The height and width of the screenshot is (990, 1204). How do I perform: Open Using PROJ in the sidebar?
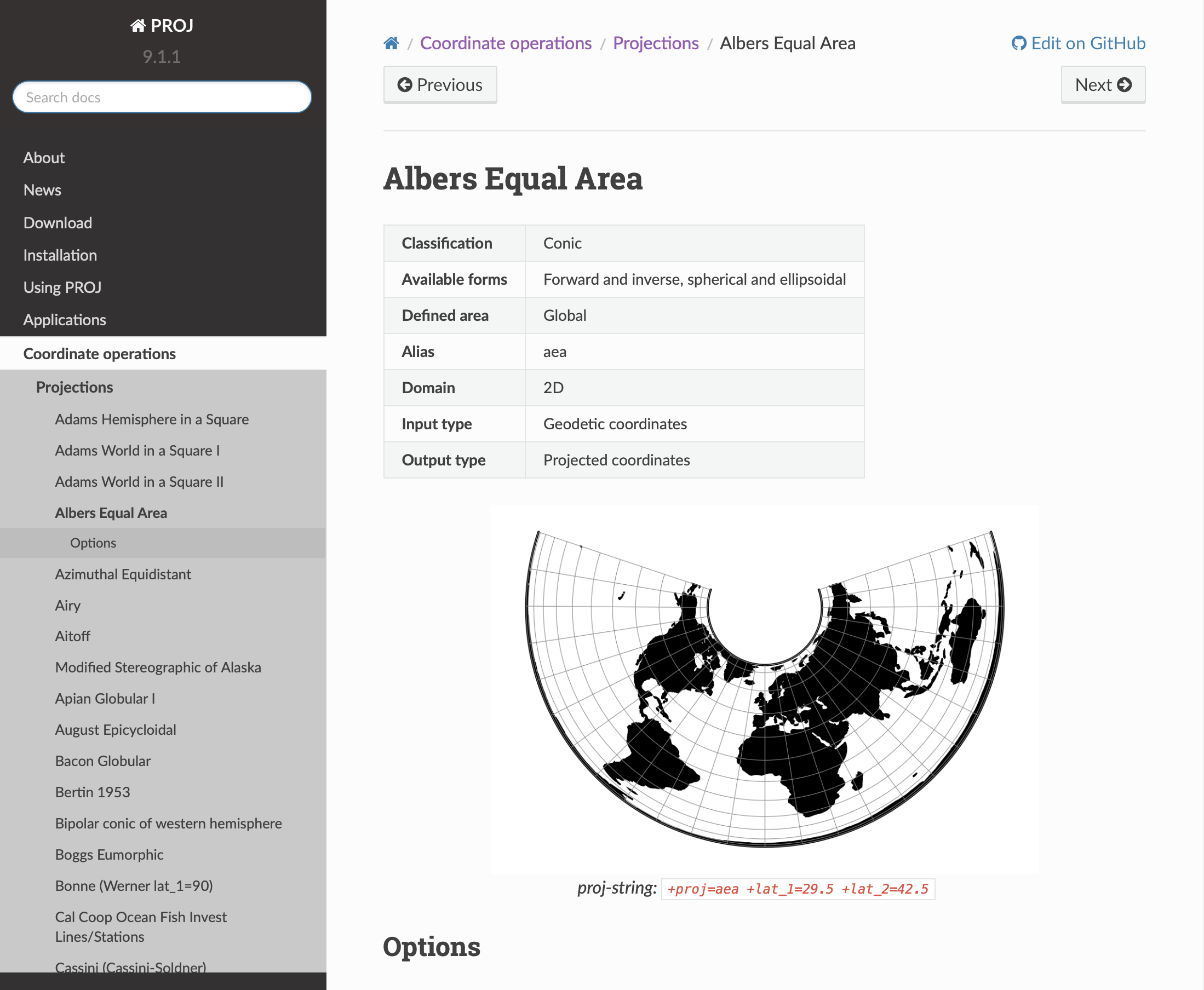(x=62, y=287)
